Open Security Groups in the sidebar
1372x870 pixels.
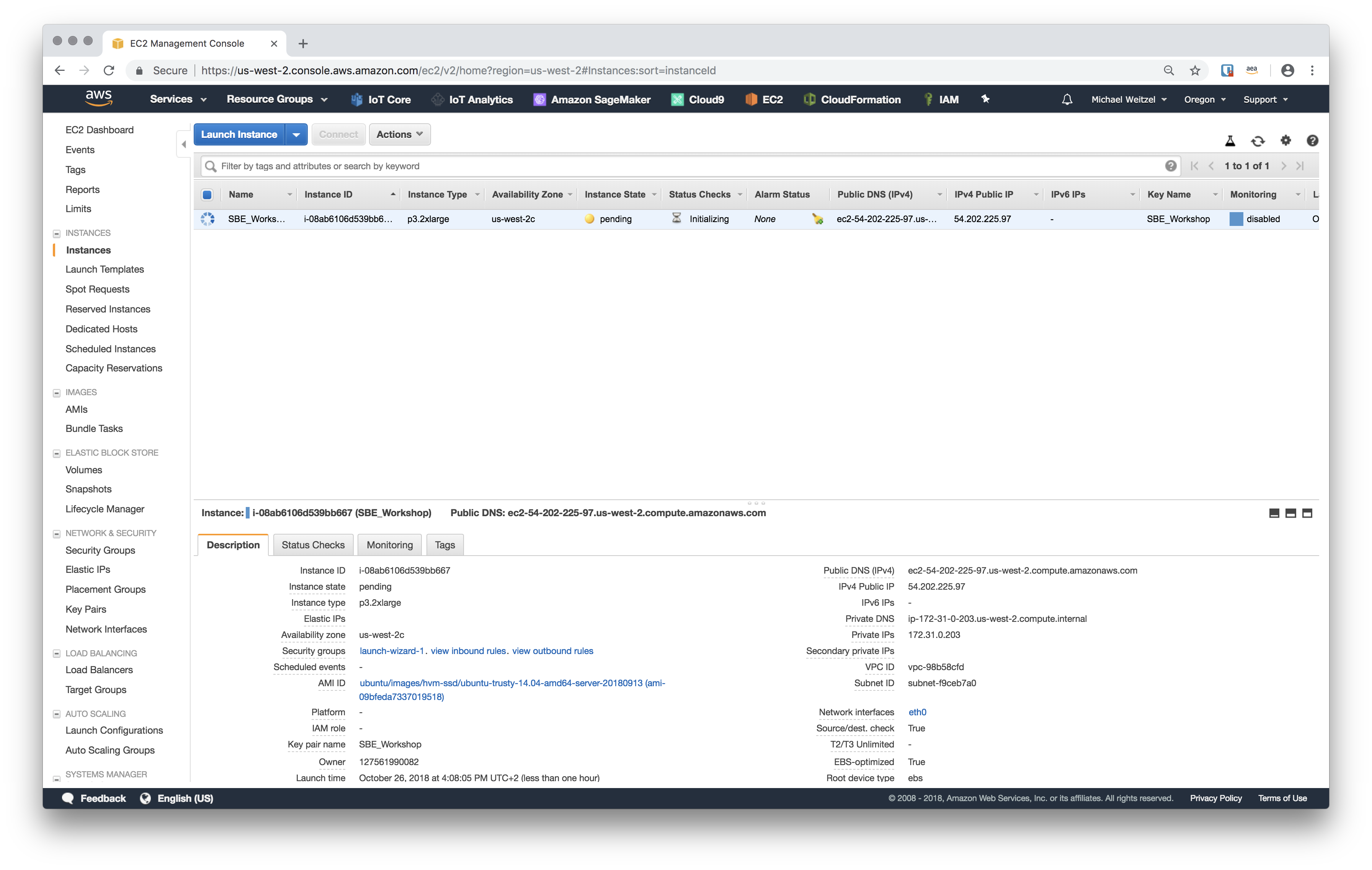pyautogui.click(x=100, y=550)
